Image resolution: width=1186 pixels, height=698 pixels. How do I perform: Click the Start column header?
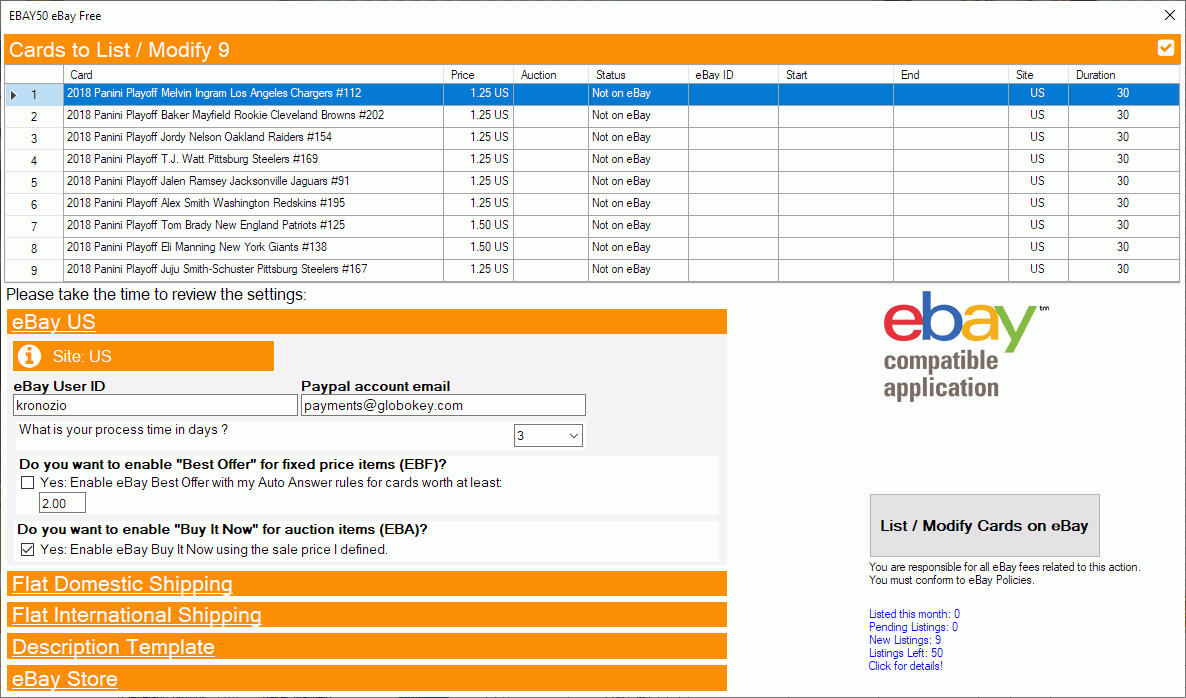pos(836,75)
